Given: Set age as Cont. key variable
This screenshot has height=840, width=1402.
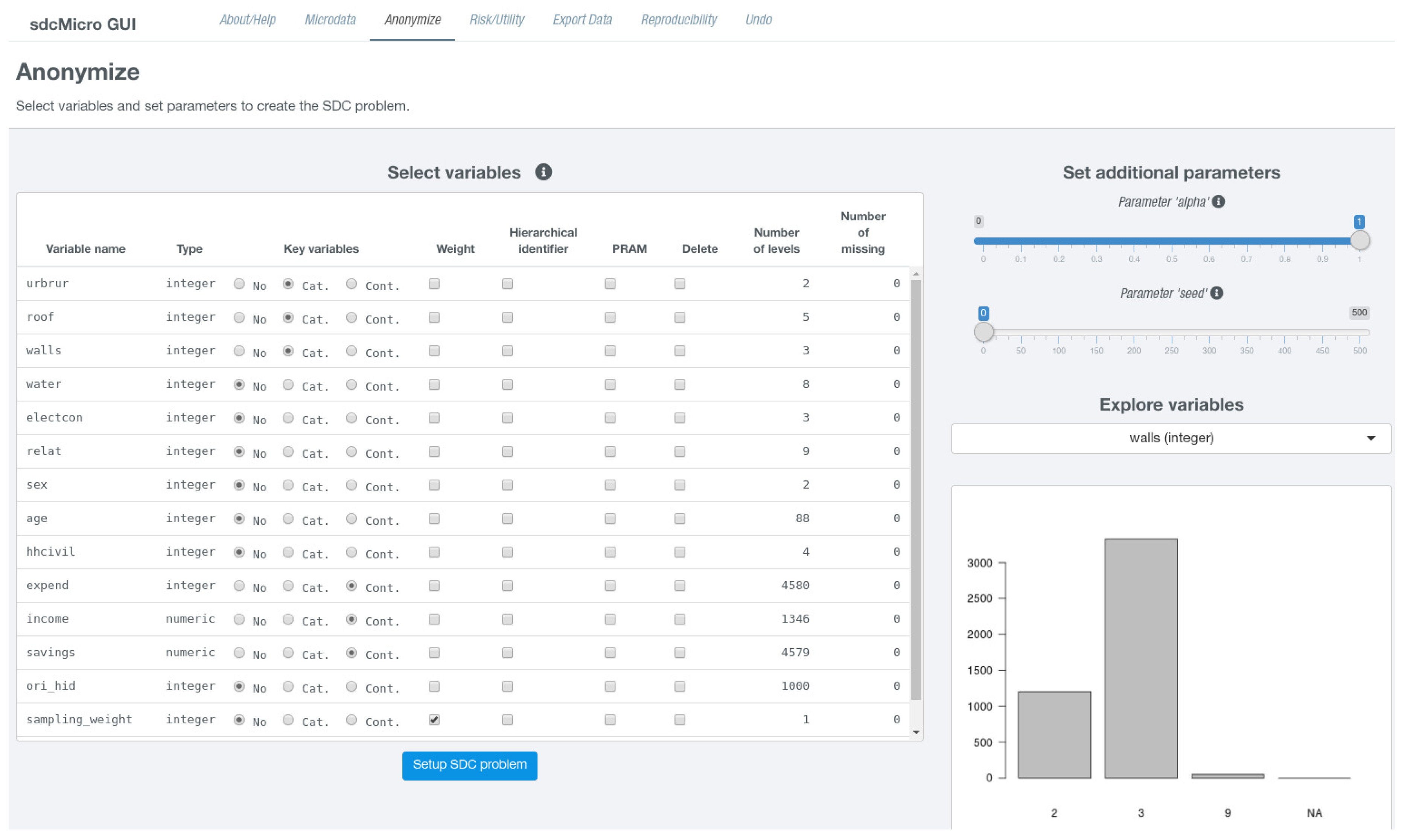Looking at the screenshot, I should pos(352,518).
